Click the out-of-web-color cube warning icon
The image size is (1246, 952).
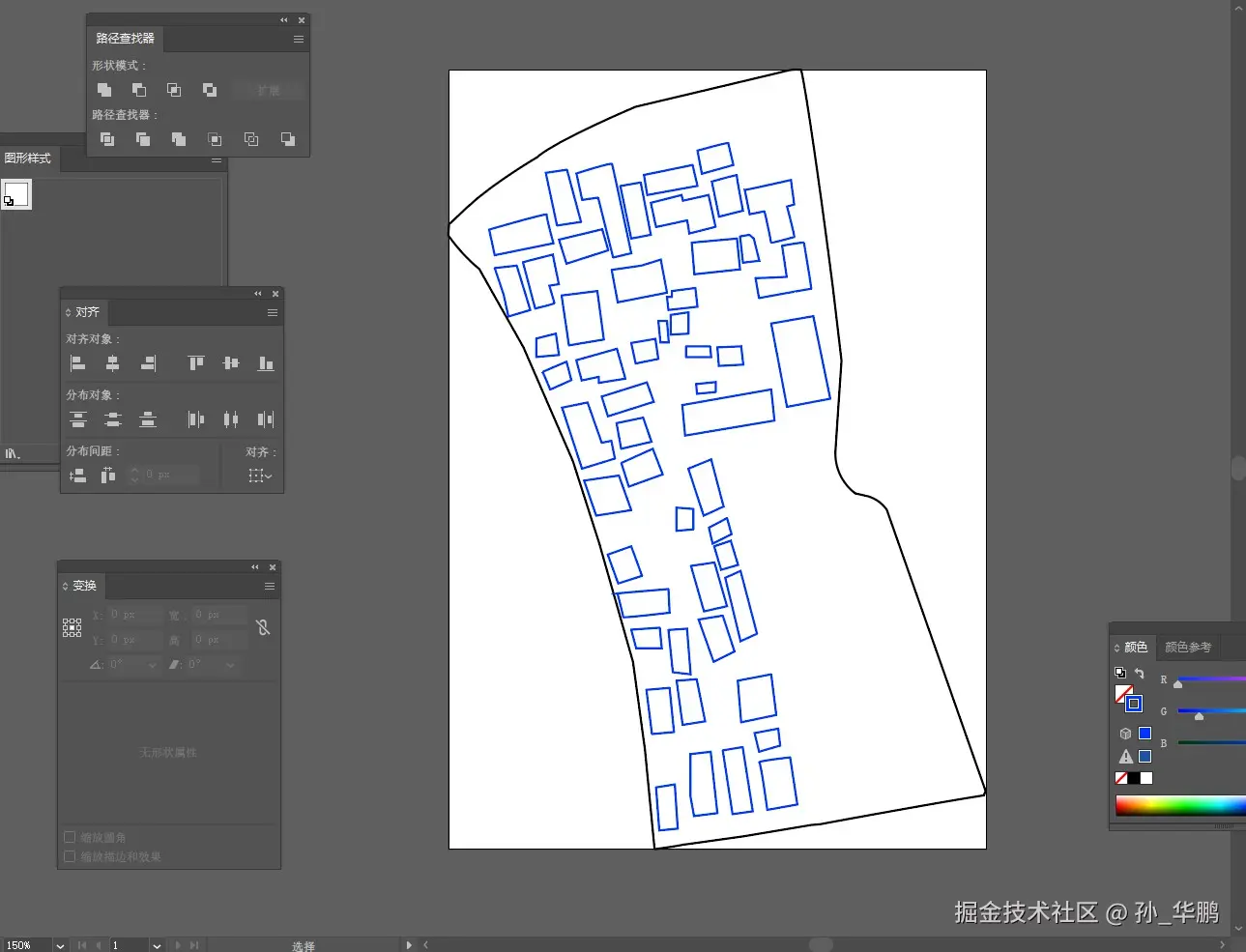click(1125, 734)
